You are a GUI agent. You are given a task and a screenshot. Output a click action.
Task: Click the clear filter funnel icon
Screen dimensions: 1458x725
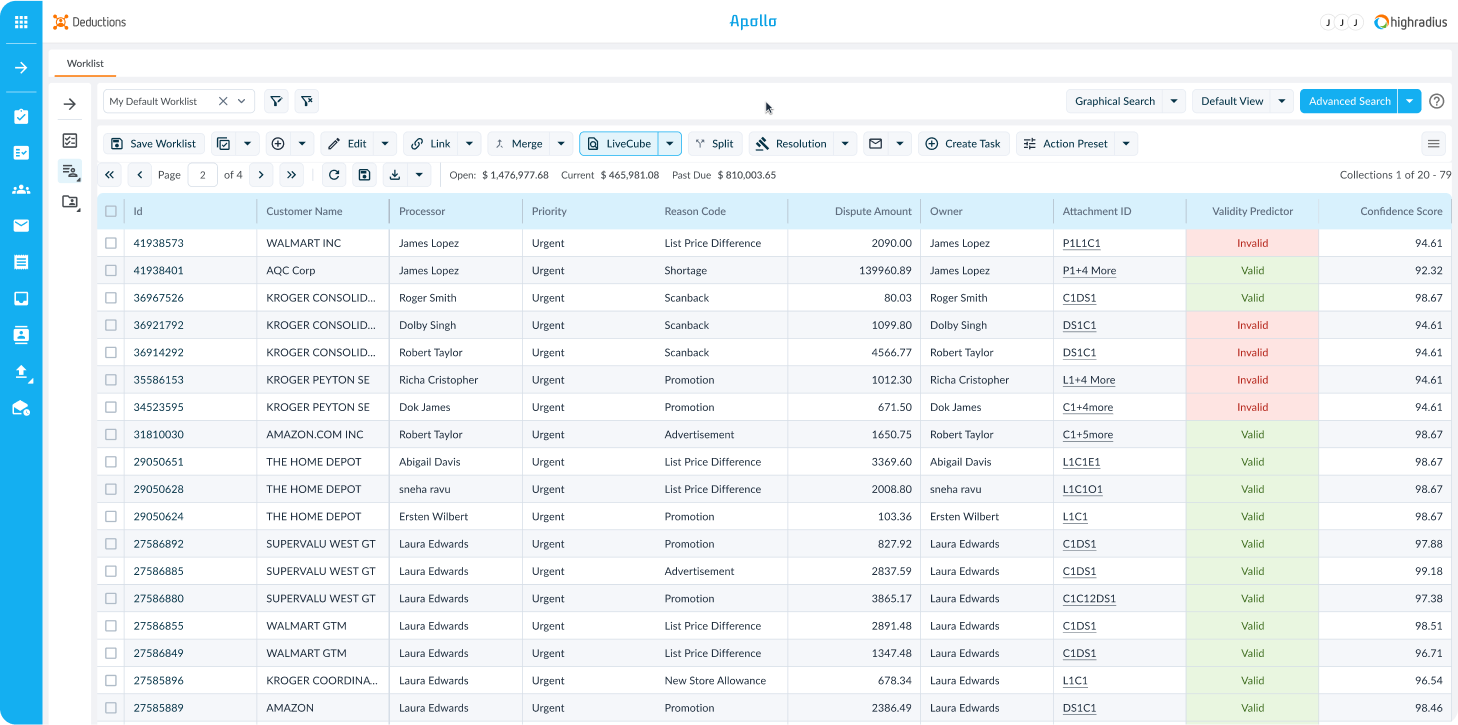pos(307,101)
